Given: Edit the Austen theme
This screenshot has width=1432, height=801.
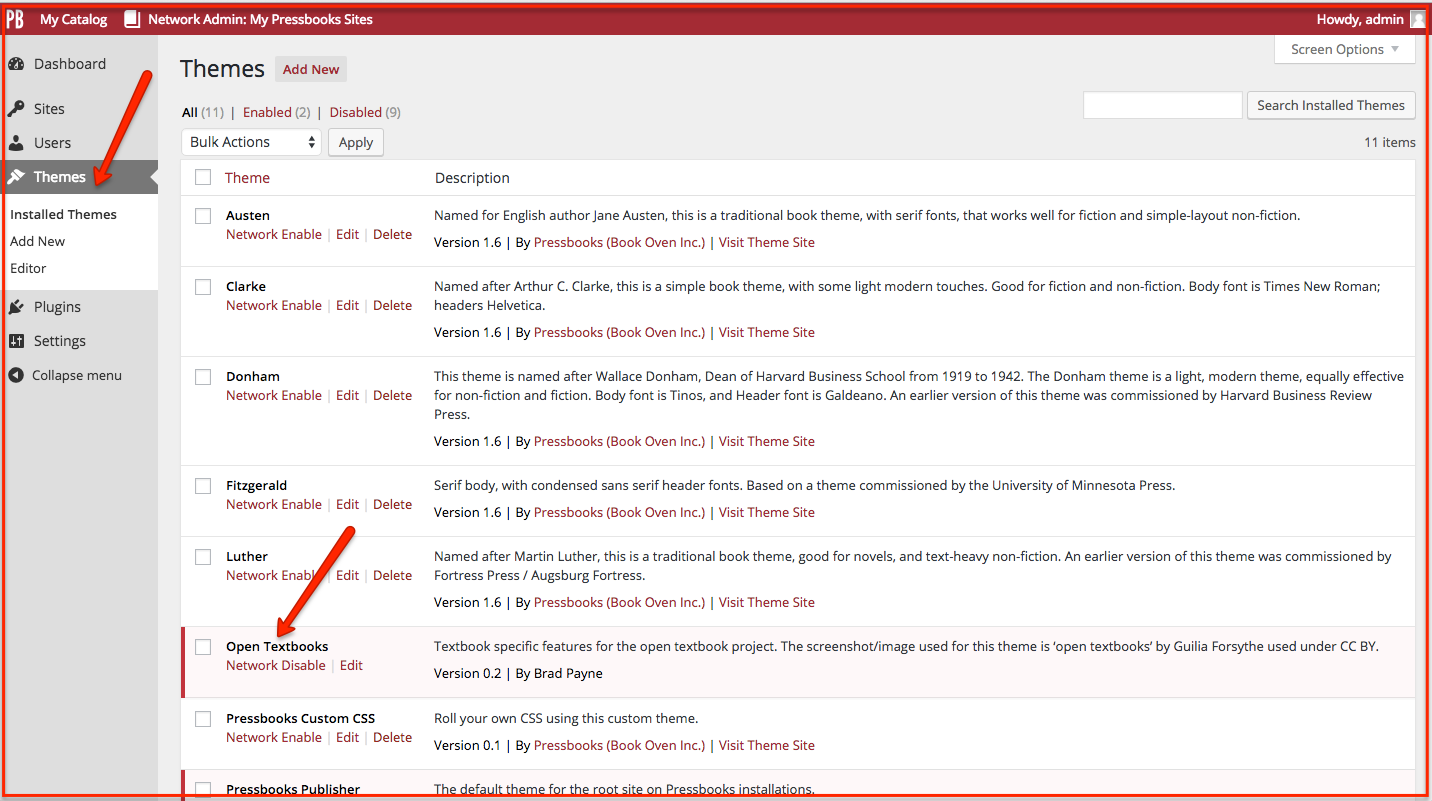Looking at the screenshot, I should click(347, 234).
